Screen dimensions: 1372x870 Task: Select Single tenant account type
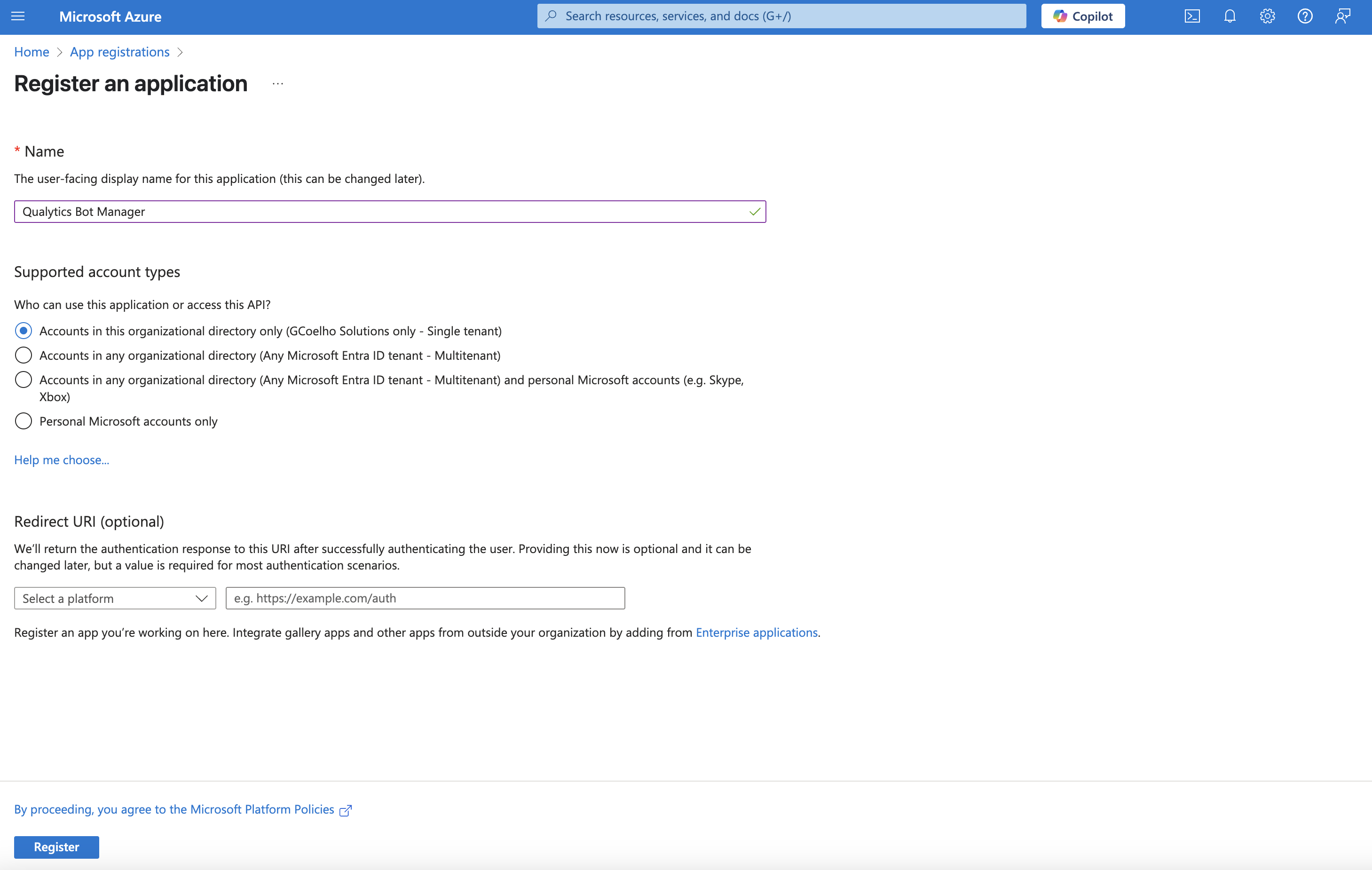pyautogui.click(x=24, y=331)
